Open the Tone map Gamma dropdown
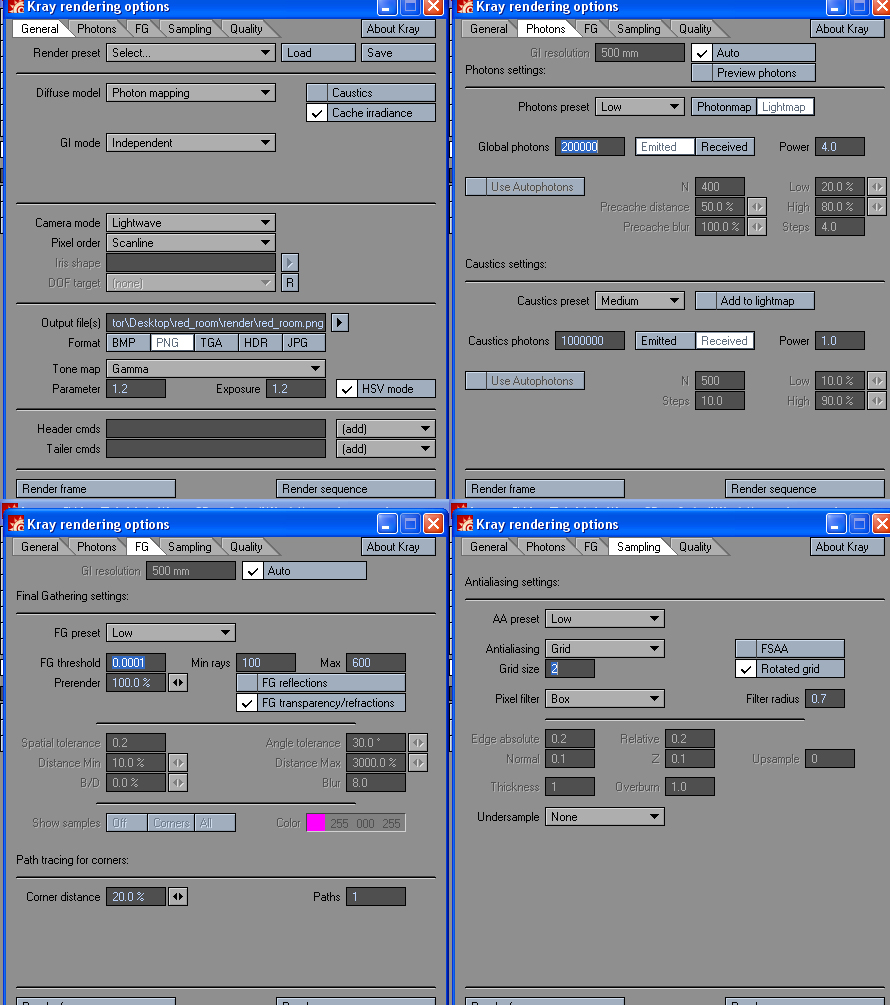The image size is (890, 1005). pyautogui.click(x=215, y=369)
